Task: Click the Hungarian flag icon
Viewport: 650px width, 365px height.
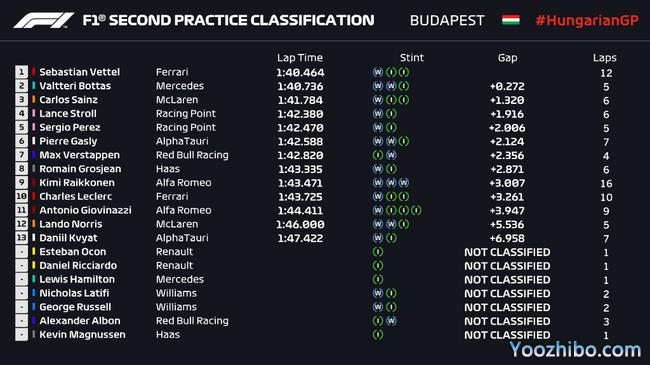Action: [511, 20]
